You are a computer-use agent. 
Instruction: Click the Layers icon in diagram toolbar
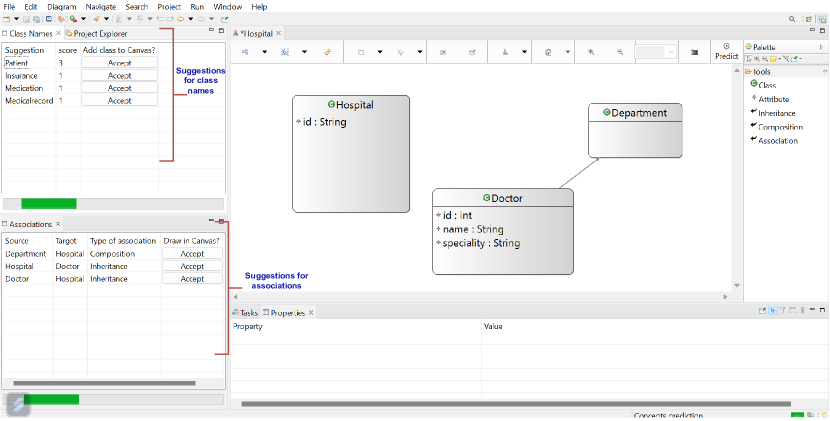(361, 52)
